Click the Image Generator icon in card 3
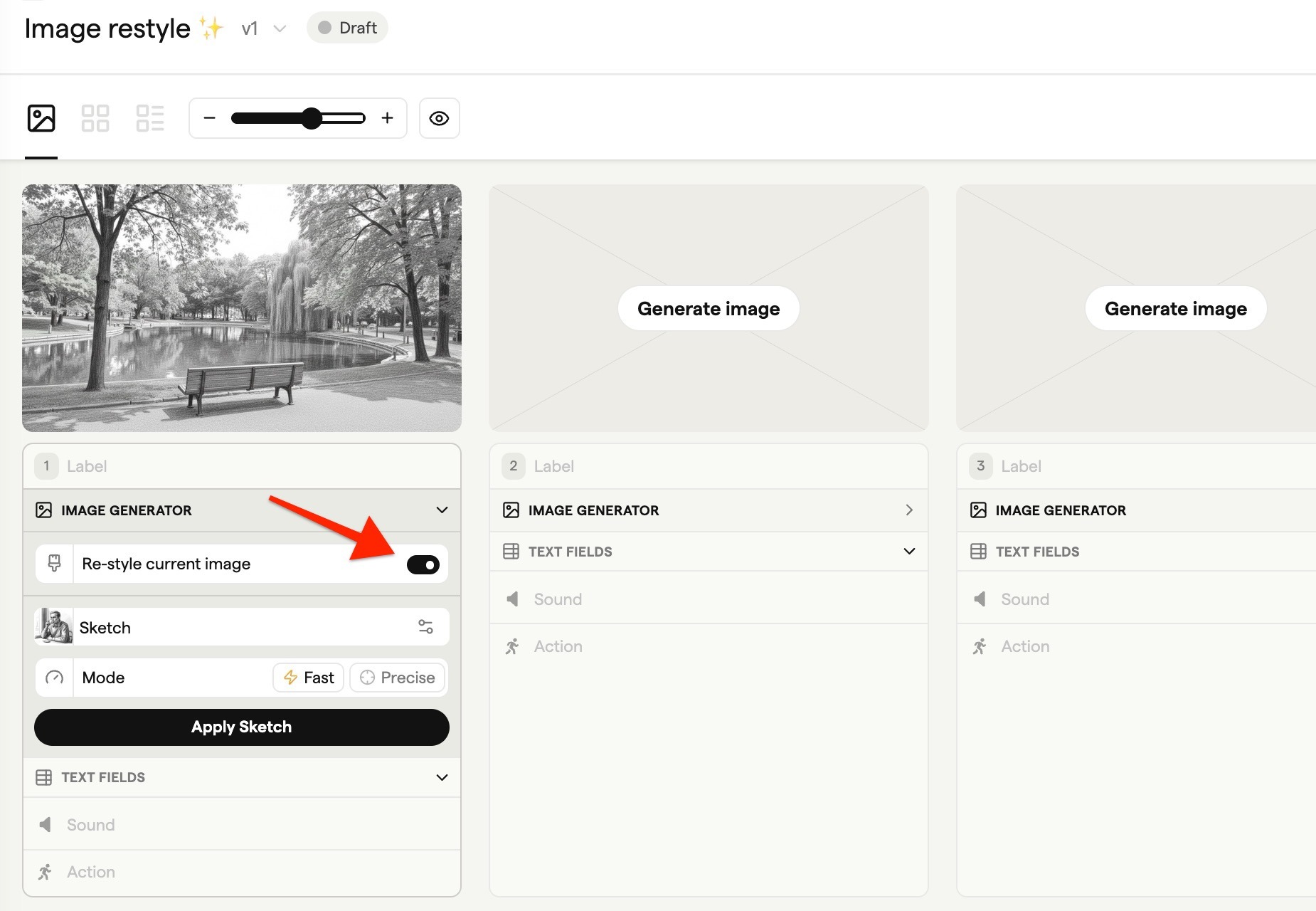The width and height of the screenshot is (1316, 911). click(x=980, y=510)
